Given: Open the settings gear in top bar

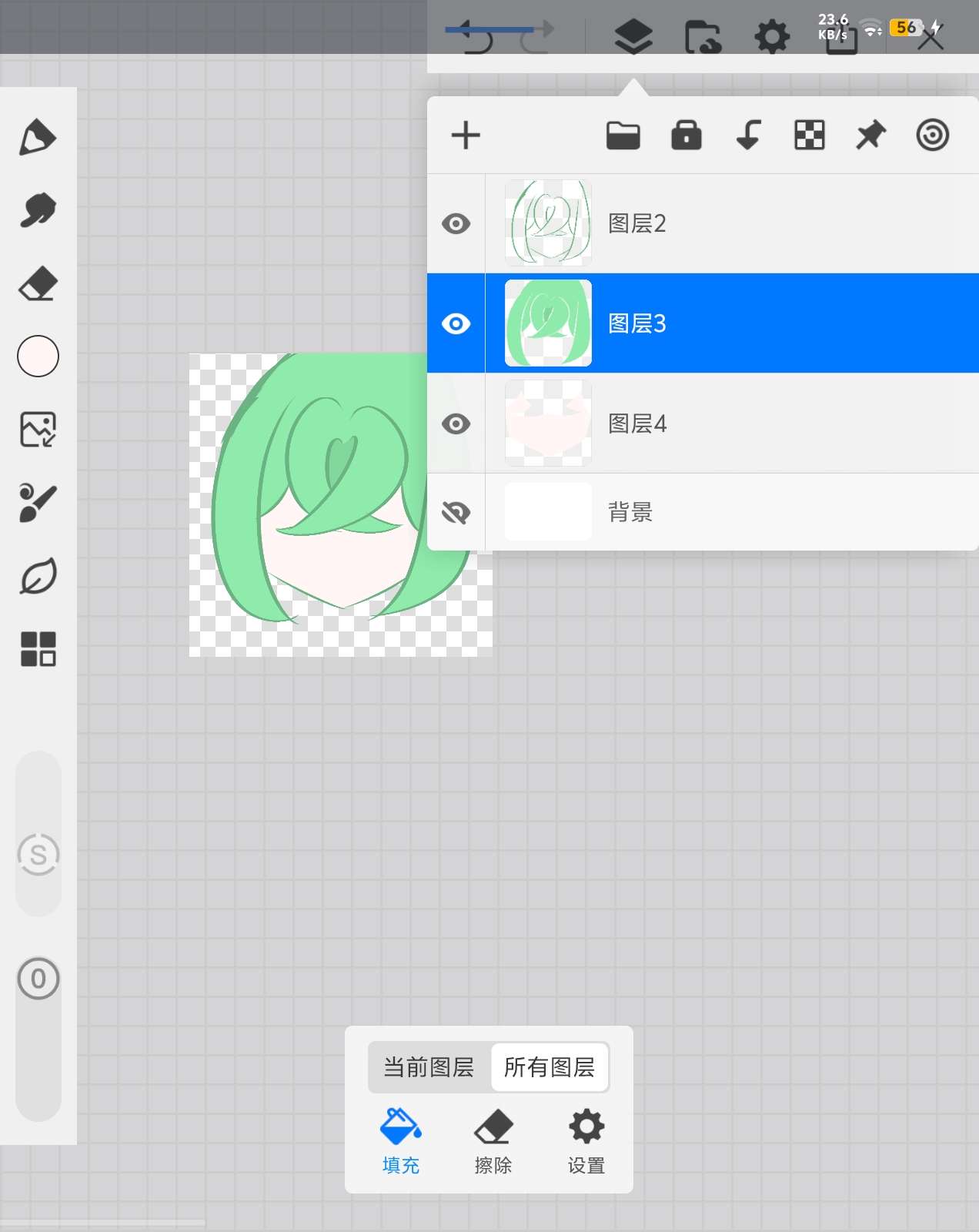Looking at the screenshot, I should pos(772,36).
